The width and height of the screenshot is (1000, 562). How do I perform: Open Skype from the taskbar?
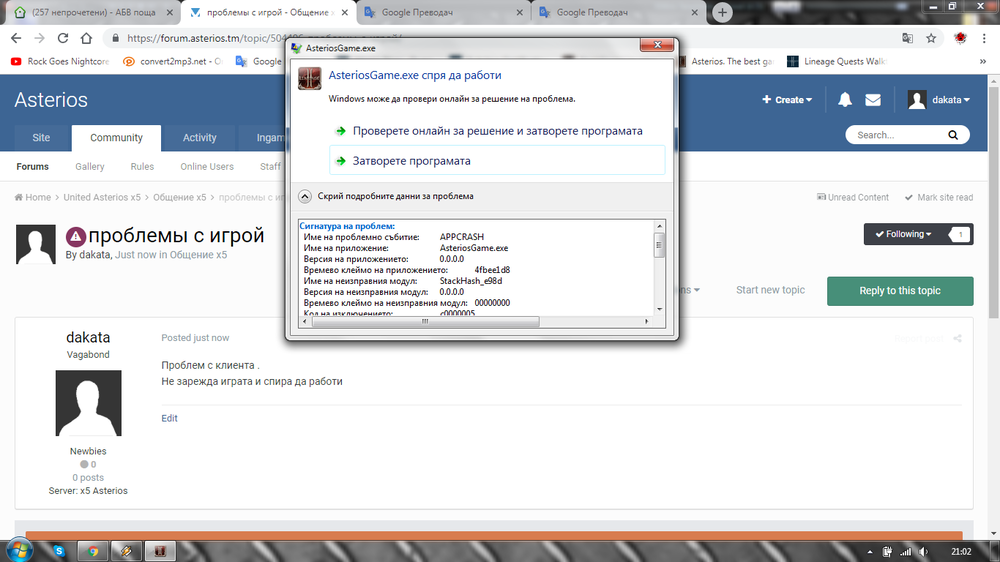(59, 550)
